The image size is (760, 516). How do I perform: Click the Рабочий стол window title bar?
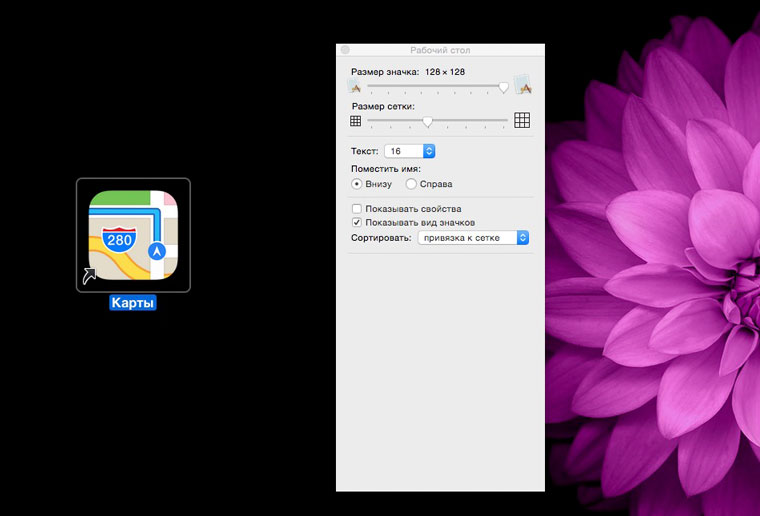[x=440, y=50]
